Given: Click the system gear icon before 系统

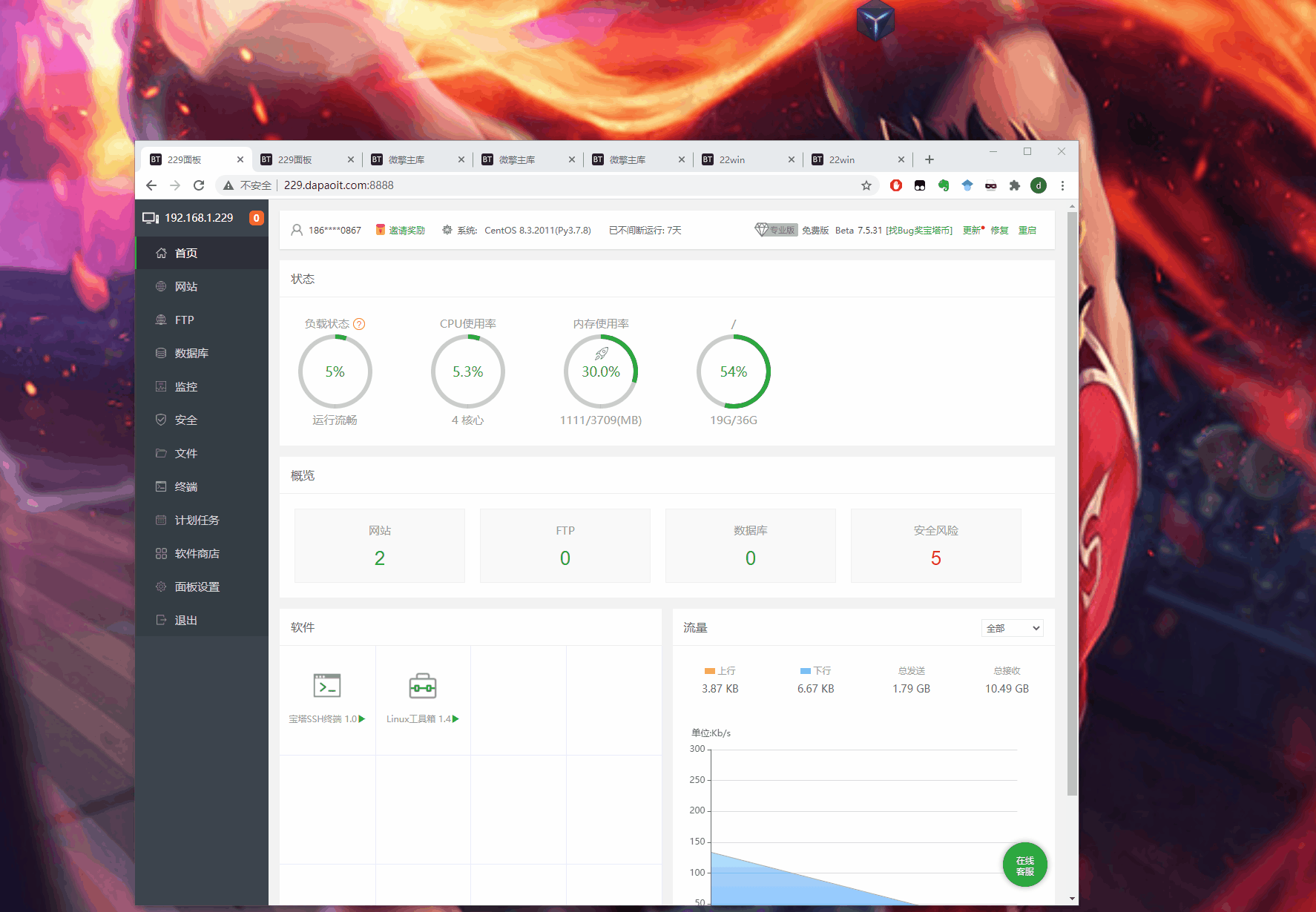Looking at the screenshot, I should click(447, 230).
